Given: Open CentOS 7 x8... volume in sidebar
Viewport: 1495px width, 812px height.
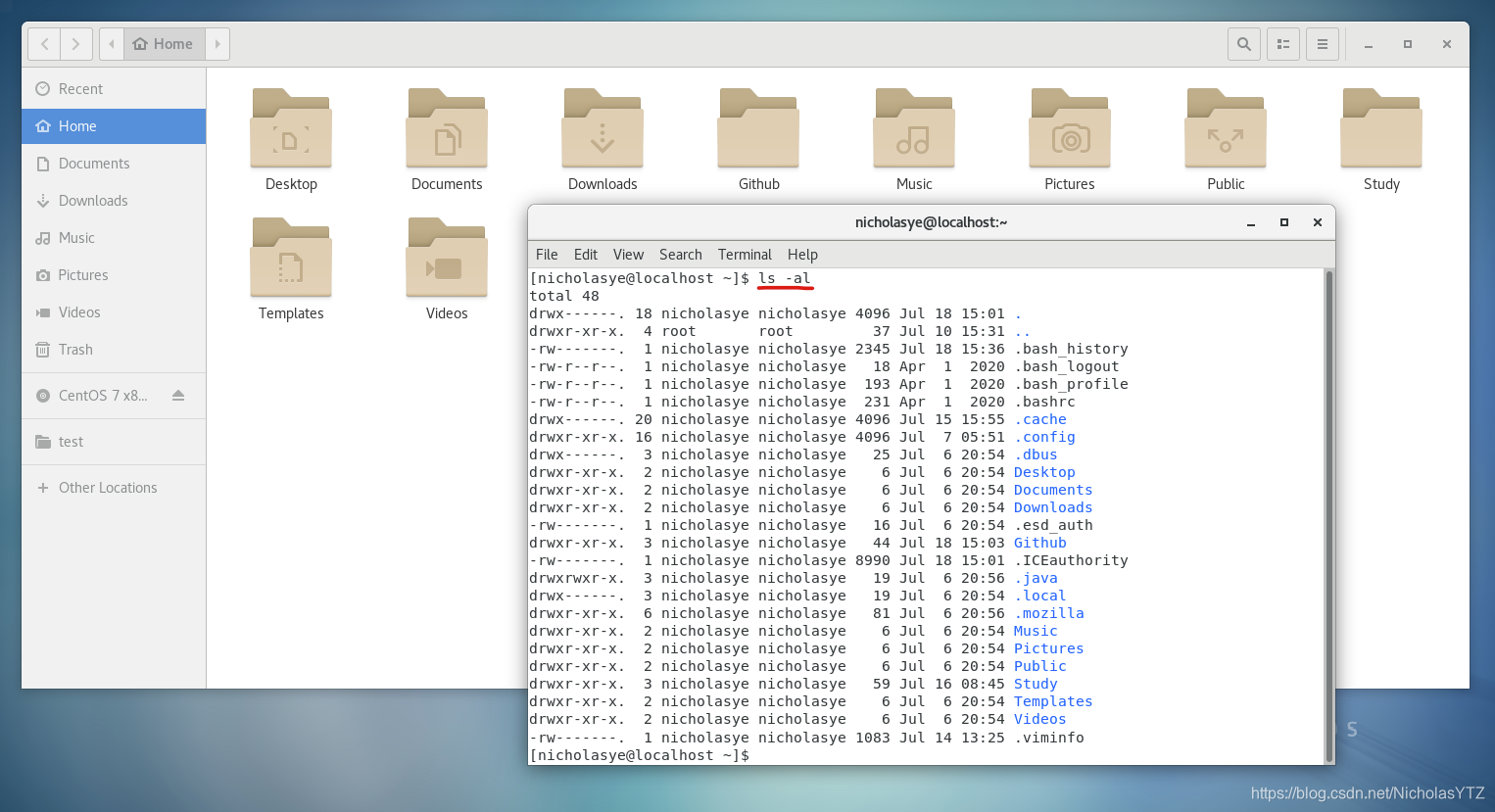Looking at the screenshot, I should tap(103, 396).
